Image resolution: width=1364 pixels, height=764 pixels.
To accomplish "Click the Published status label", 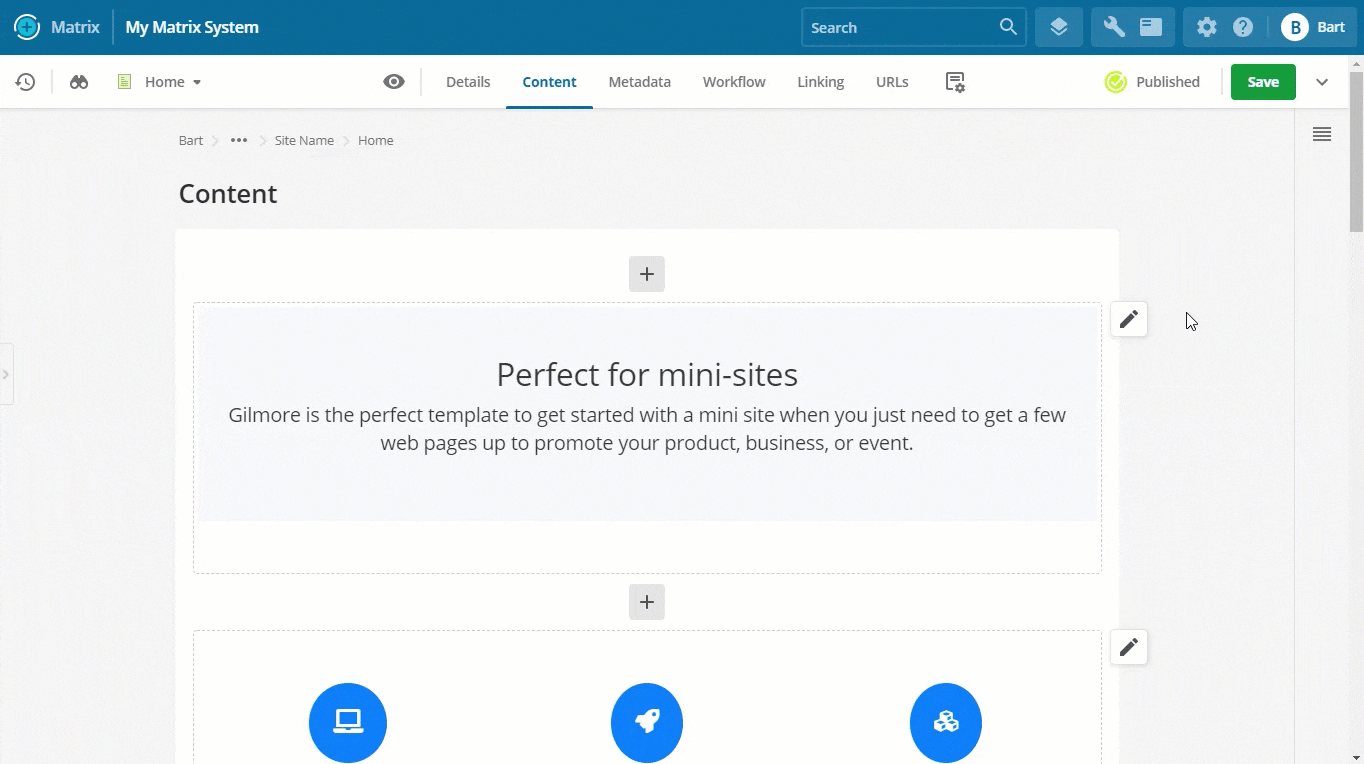I will pyautogui.click(x=1168, y=82).
